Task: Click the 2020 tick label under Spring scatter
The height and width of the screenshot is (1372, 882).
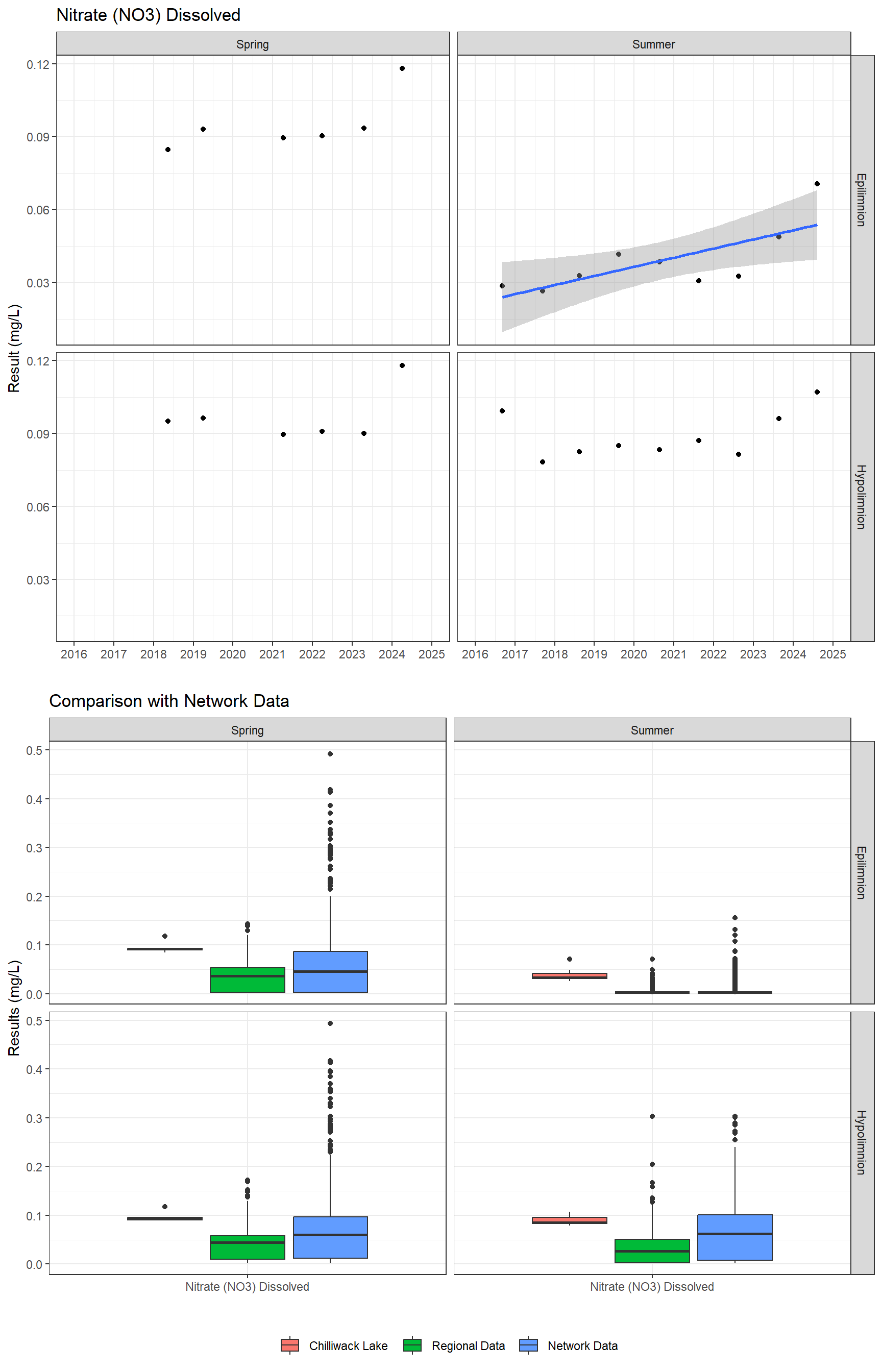Action: point(233,654)
